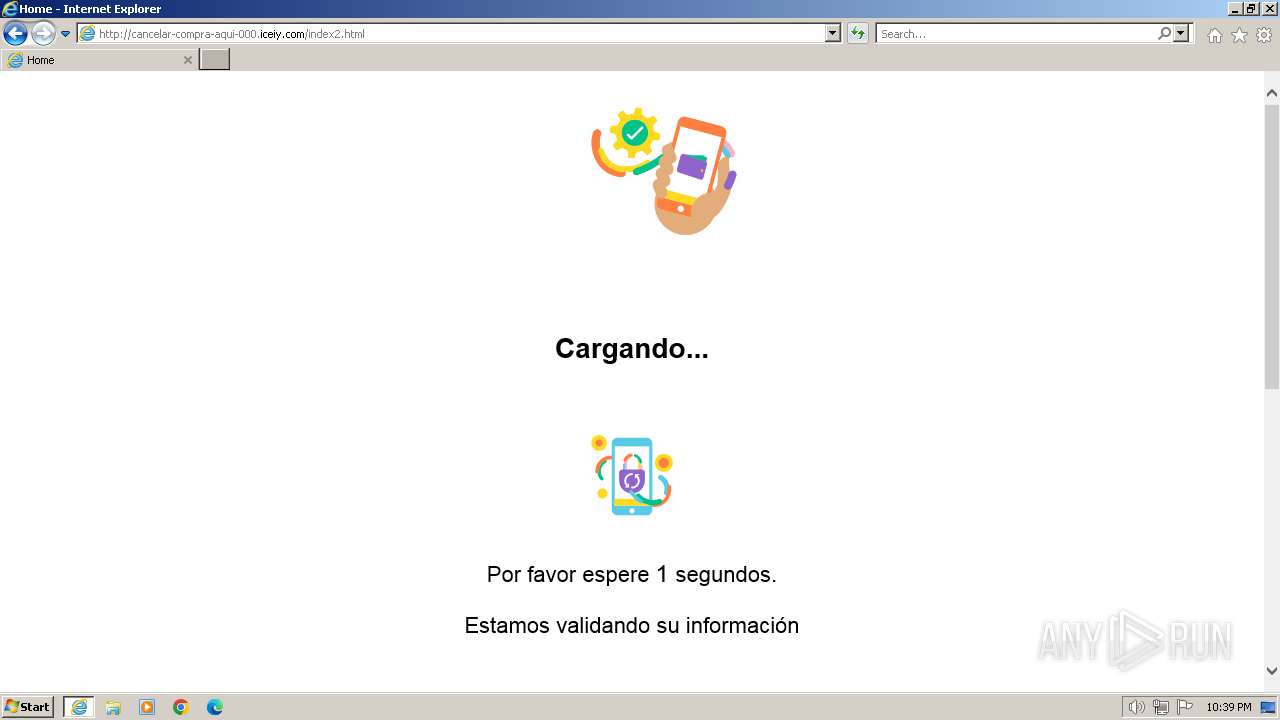Click inside the Search box
1280x720 pixels.
[x=1016, y=34]
